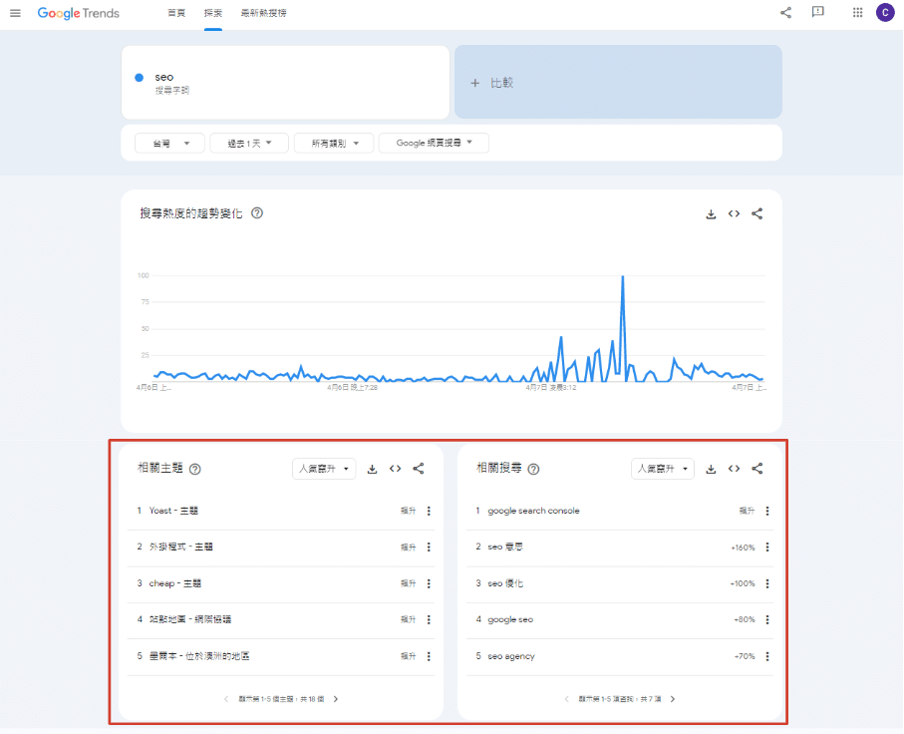
Task: Go to the 首頁 (Home) tab
Action: [x=176, y=13]
